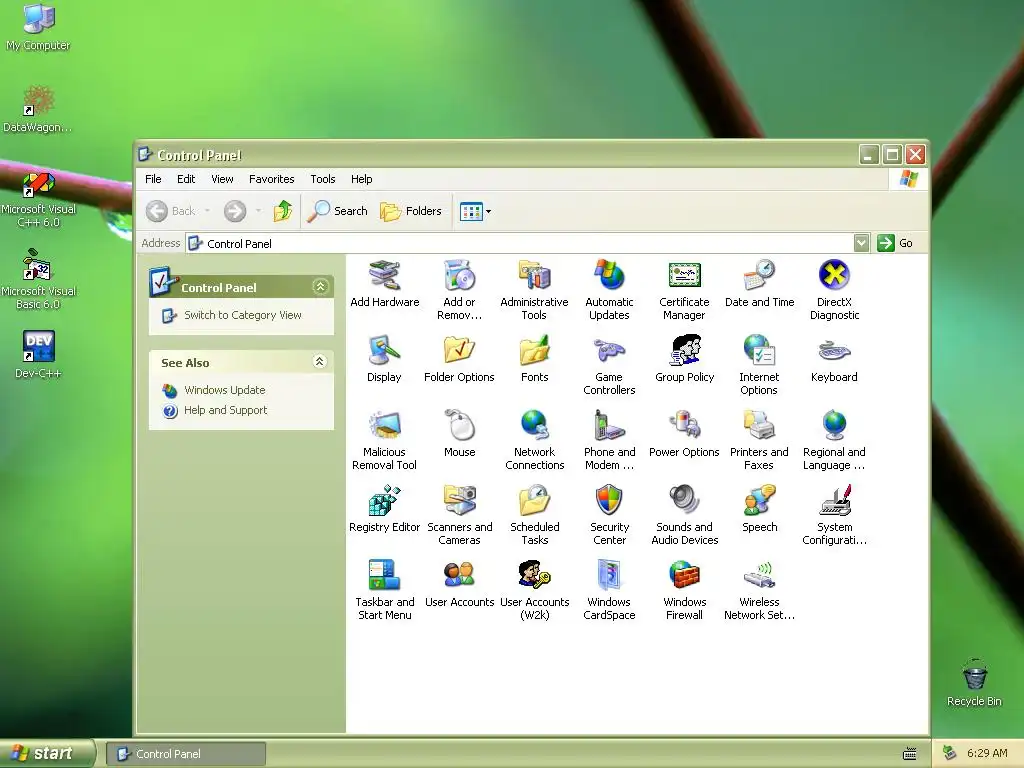Open Regional and Language icon

tap(834, 426)
